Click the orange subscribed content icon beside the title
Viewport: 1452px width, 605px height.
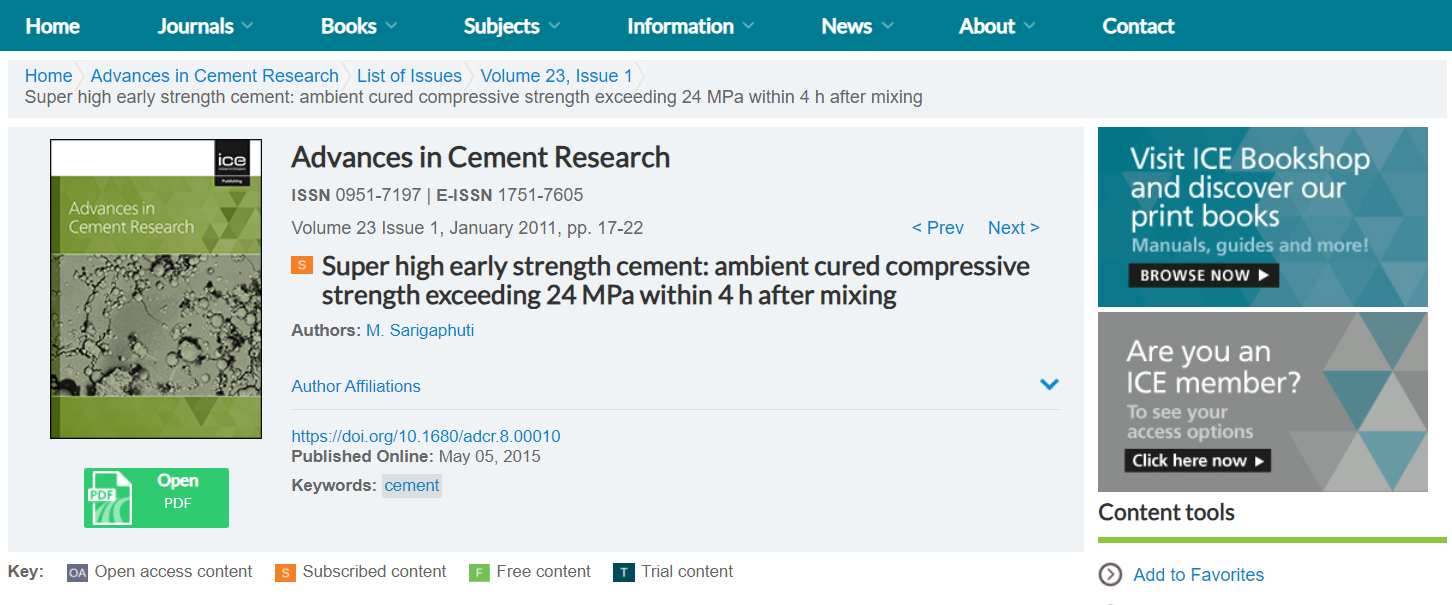tap(301, 265)
